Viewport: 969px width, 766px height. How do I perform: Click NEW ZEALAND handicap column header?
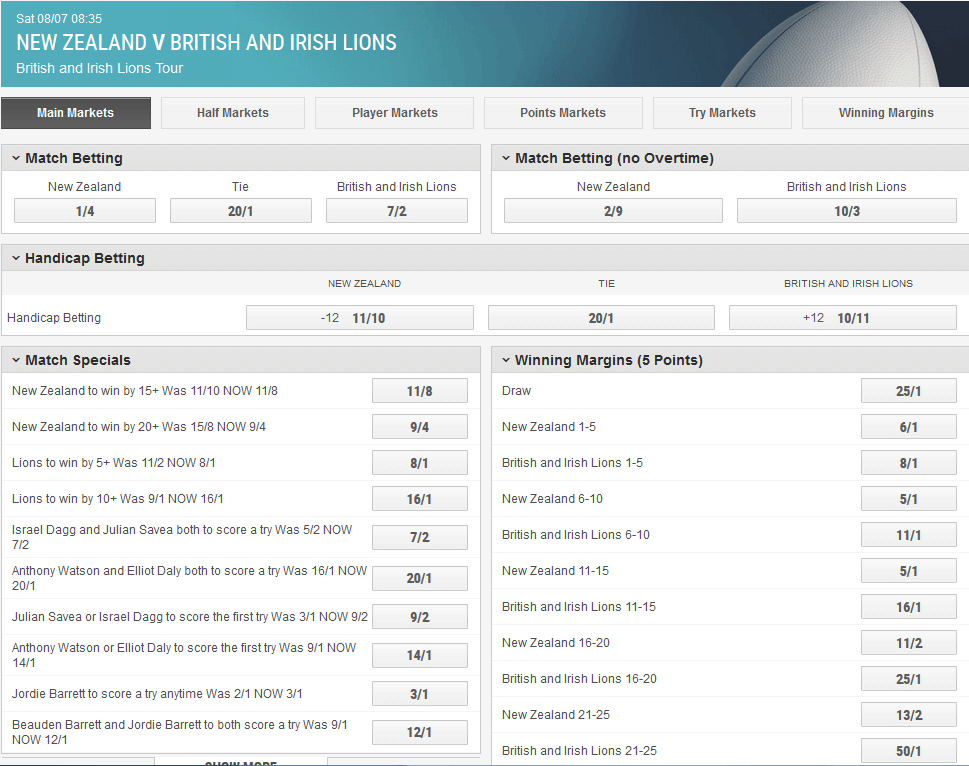point(364,284)
